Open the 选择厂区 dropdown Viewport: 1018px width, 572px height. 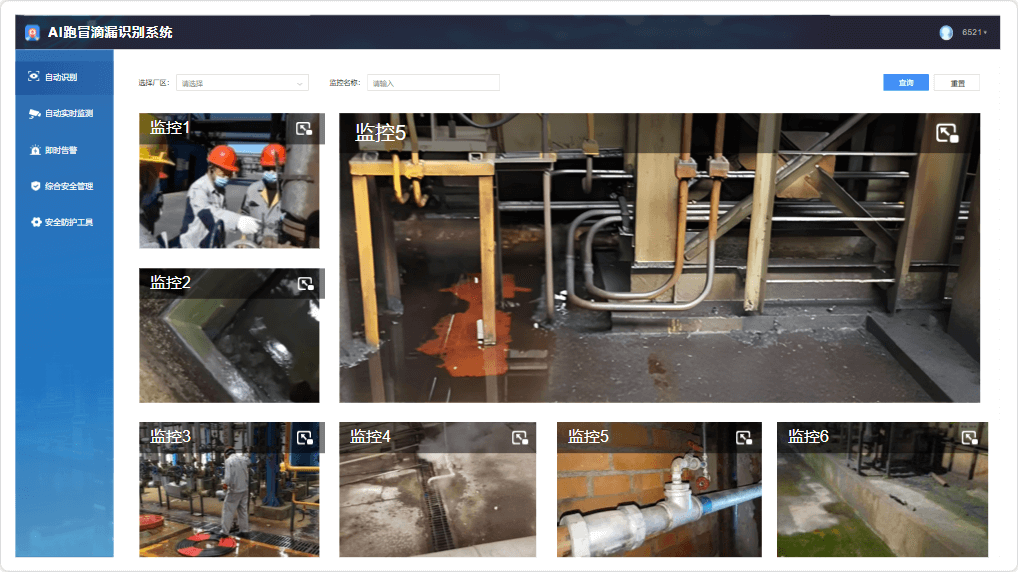[242, 83]
